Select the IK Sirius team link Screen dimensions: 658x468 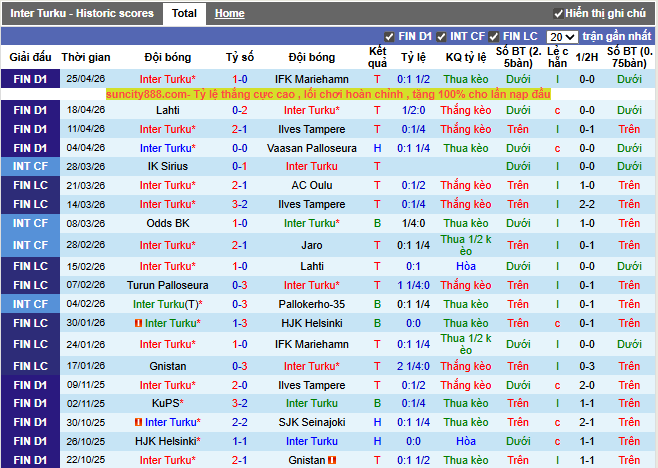tap(168, 166)
